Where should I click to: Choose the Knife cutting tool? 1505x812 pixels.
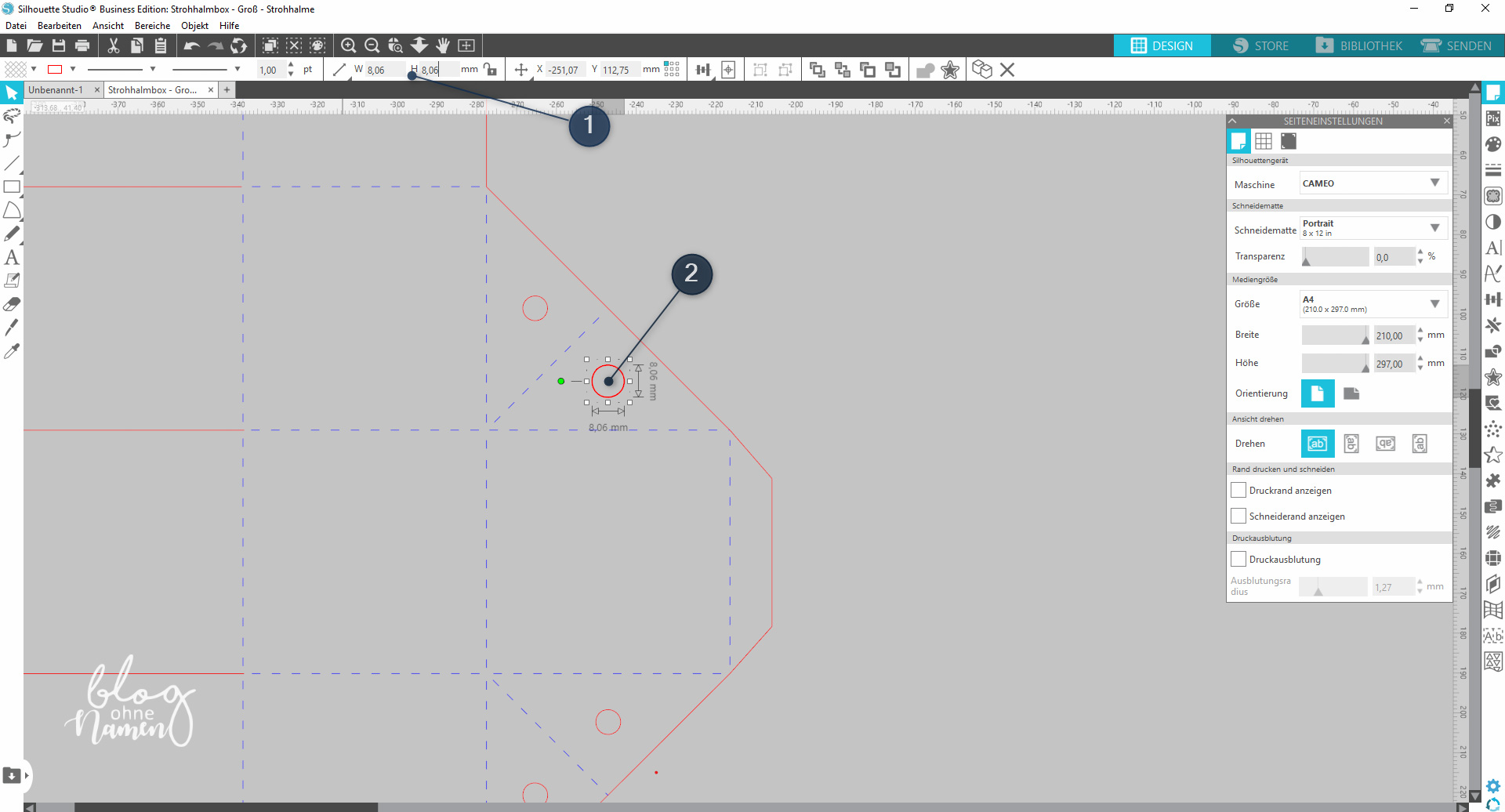click(x=12, y=328)
